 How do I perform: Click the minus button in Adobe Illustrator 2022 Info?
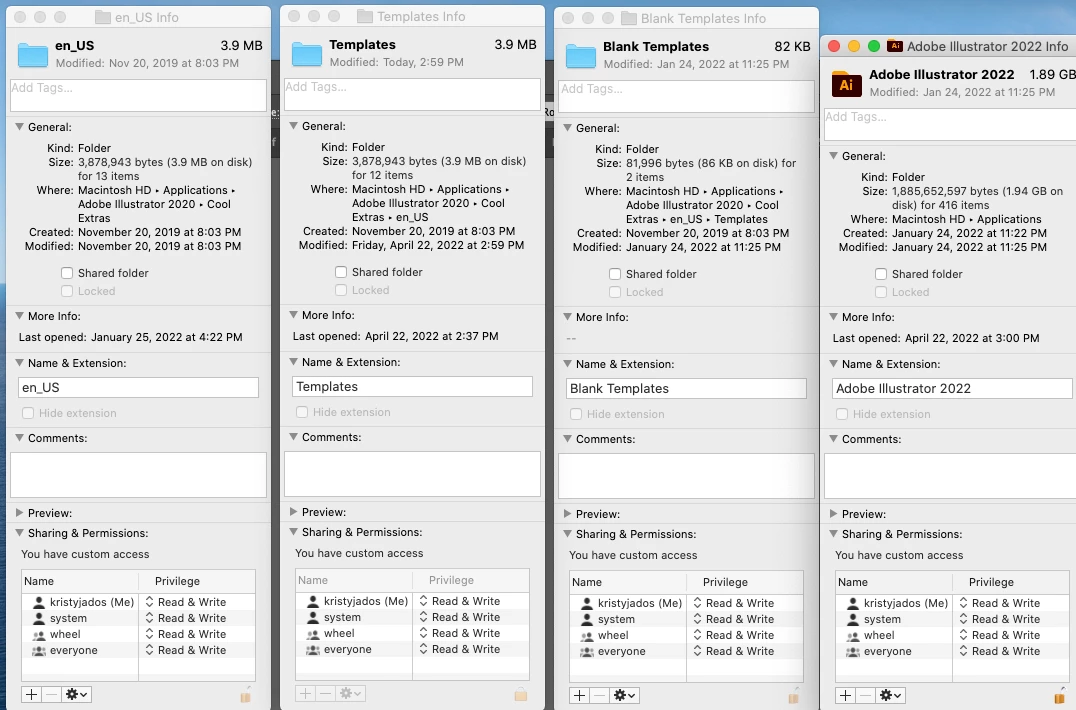pyautogui.click(x=865, y=696)
